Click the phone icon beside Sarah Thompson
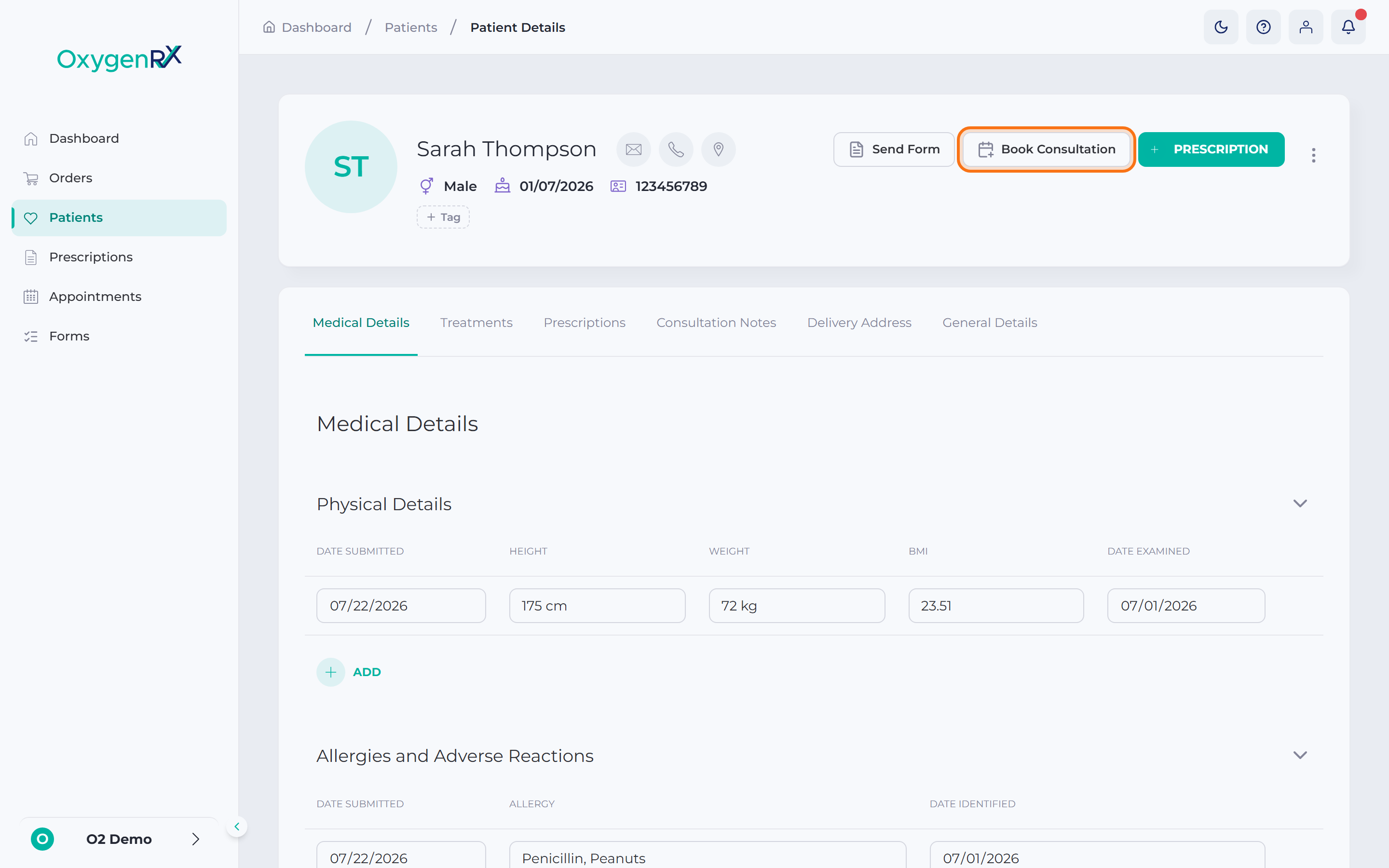The height and width of the screenshot is (868, 1389). pos(676,149)
